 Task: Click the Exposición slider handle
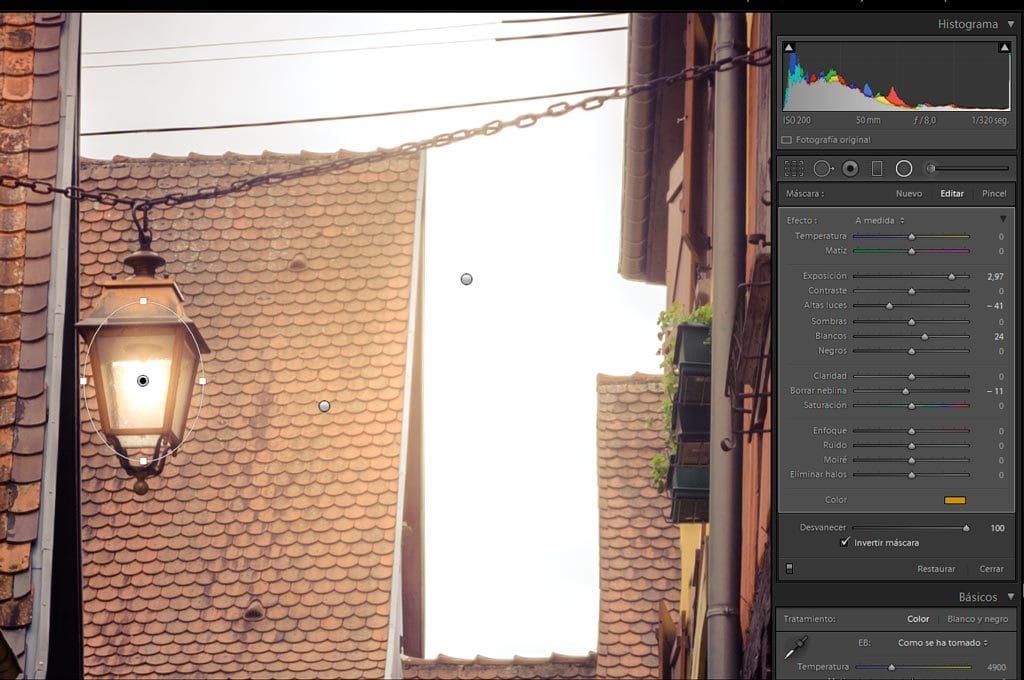click(952, 277)
